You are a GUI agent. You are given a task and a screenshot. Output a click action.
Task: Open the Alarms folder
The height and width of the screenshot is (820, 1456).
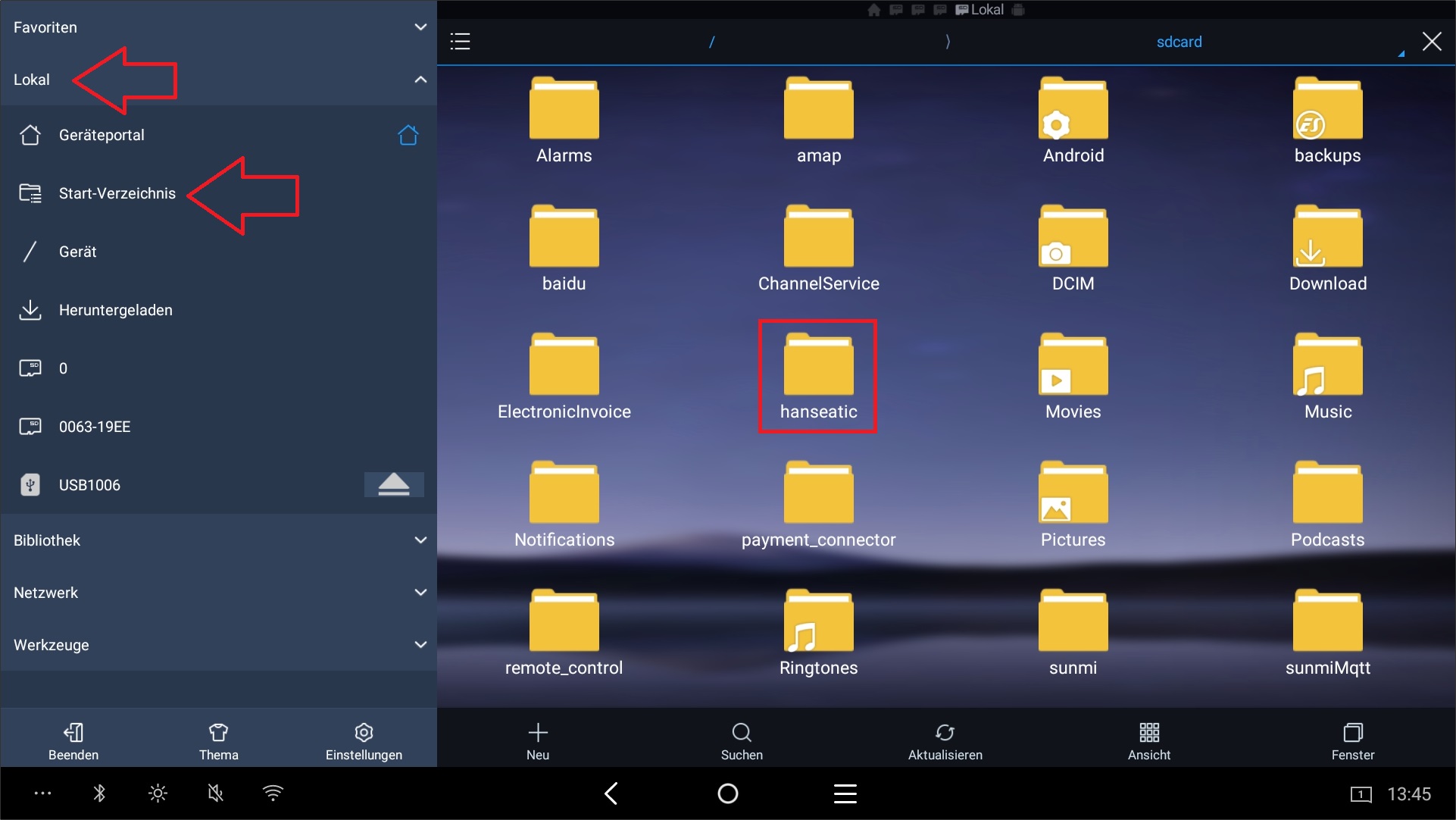[x=564, y=121]
